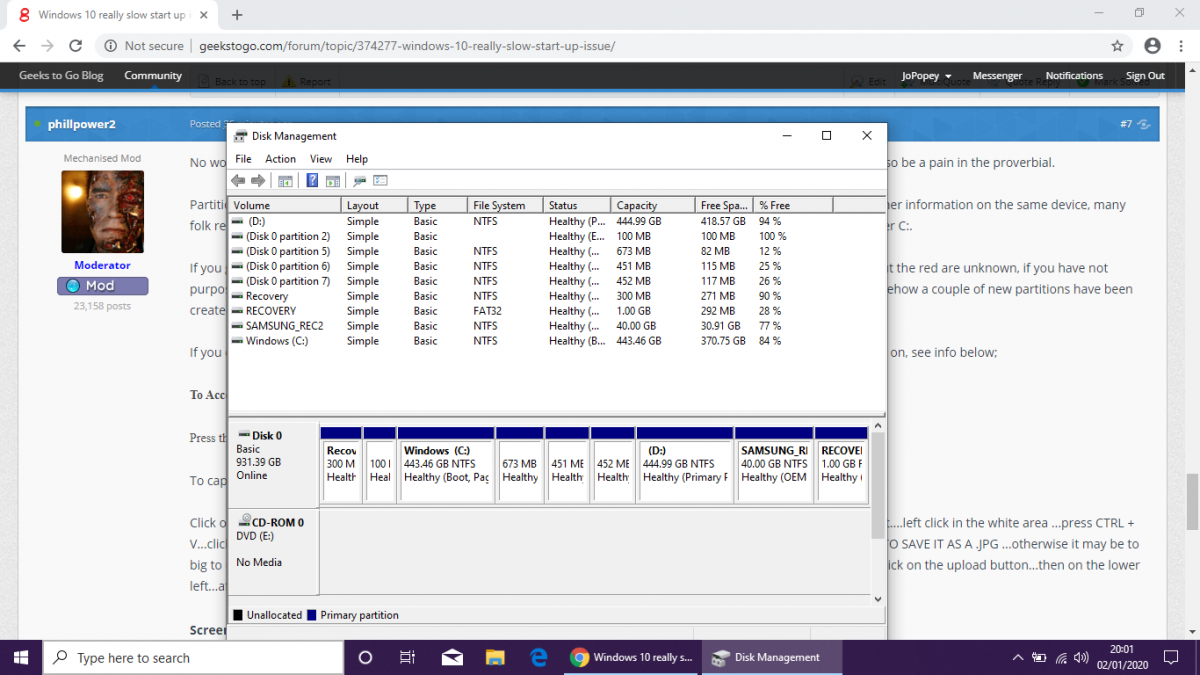Image resolution: width=1200 pixels, height=675 pixels.
Task: Click the Windows Start button
Action: point(21,657)
